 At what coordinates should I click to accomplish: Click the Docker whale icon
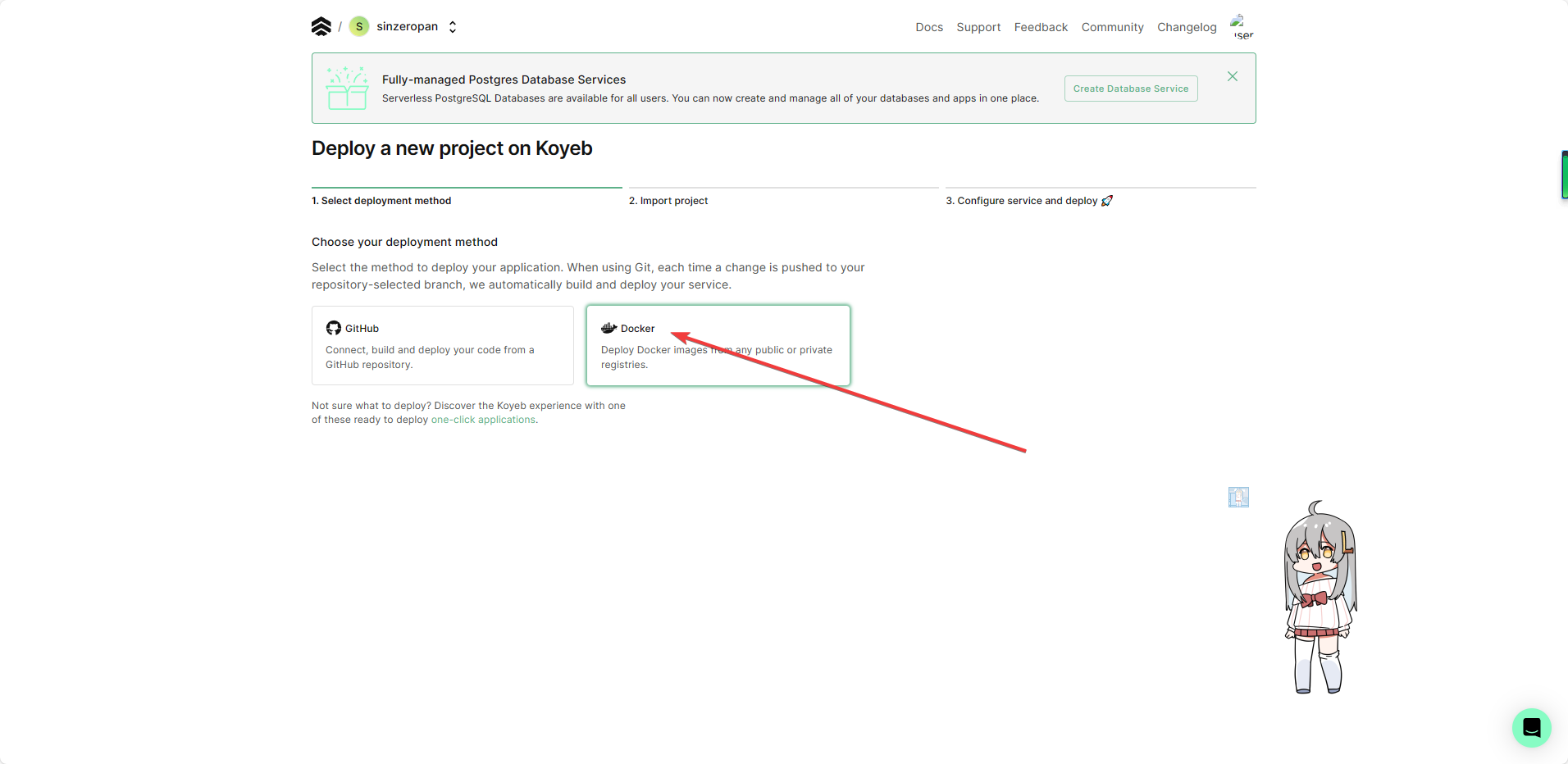[x=609, y=328]
